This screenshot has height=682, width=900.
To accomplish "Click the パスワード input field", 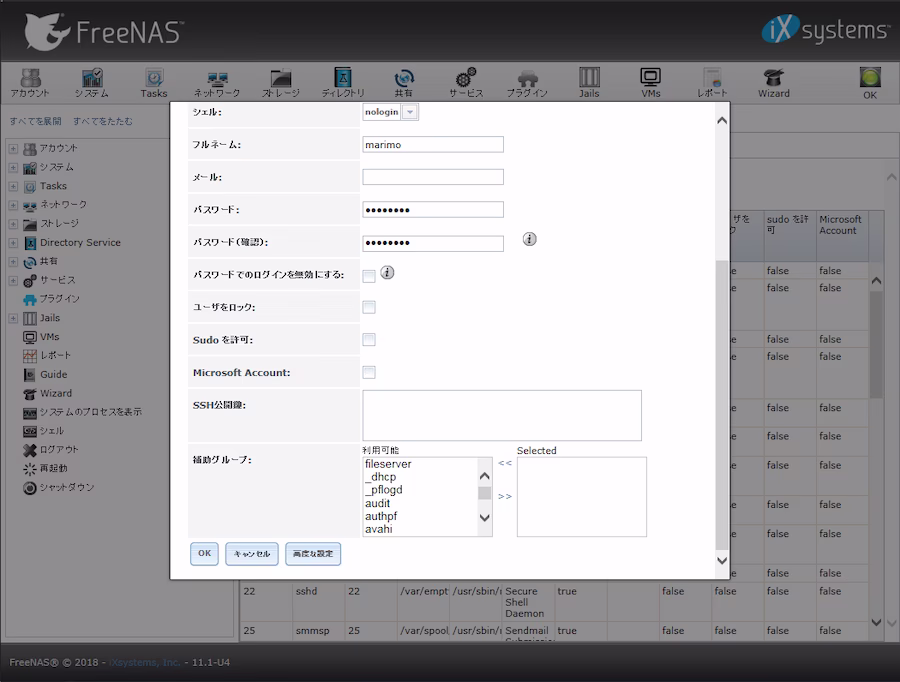I will tap(433, 210).
